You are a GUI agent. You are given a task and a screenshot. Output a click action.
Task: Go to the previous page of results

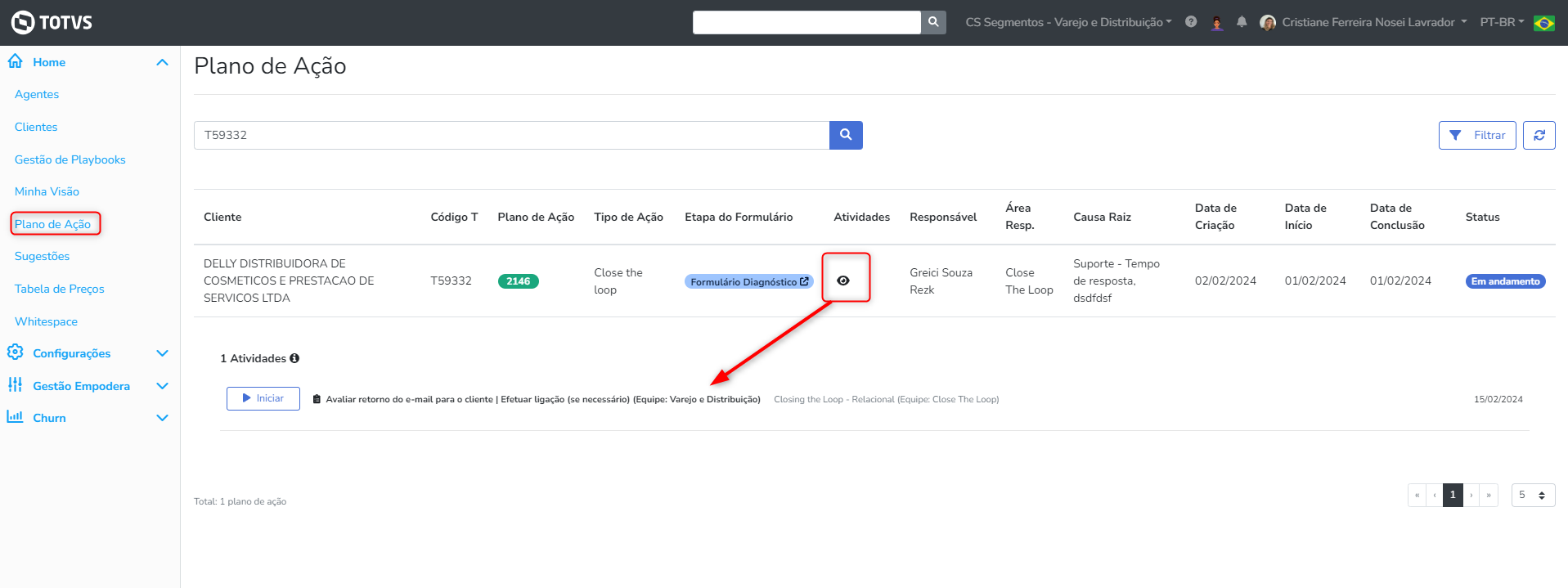click(1435, 495)
